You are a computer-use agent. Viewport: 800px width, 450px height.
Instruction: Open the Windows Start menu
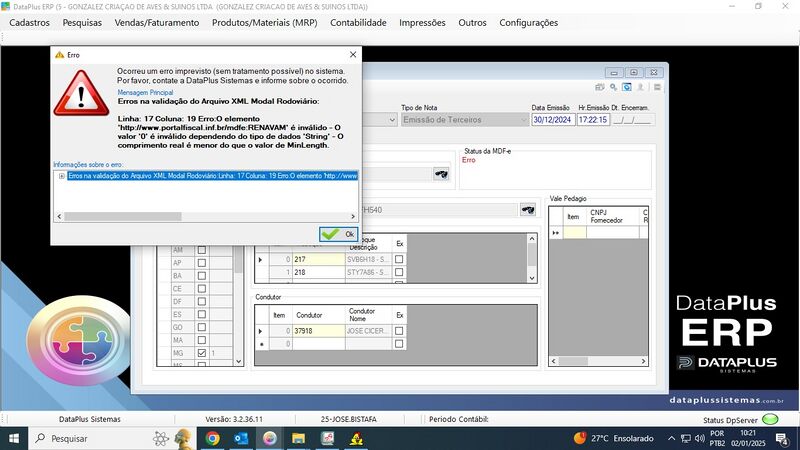pyautogui.click(x=14, y=438)
